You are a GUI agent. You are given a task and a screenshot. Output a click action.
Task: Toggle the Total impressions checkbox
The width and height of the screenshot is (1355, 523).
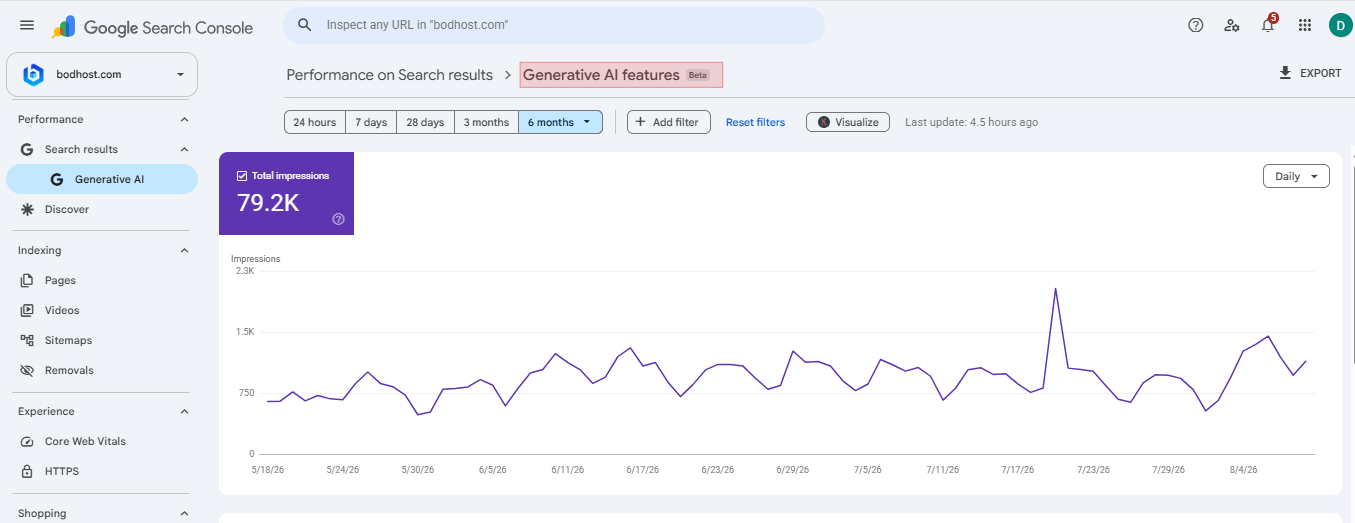pyautogui.click(x=242, y=176)
